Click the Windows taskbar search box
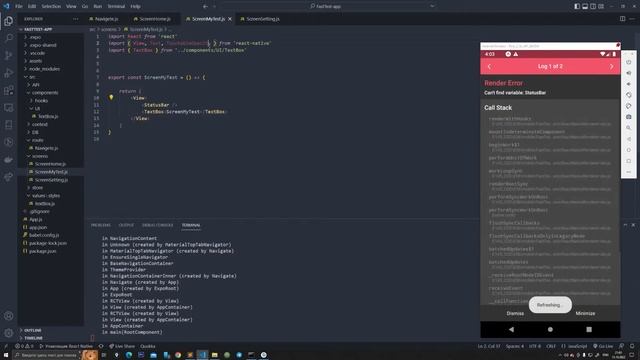 coord(47,355)
